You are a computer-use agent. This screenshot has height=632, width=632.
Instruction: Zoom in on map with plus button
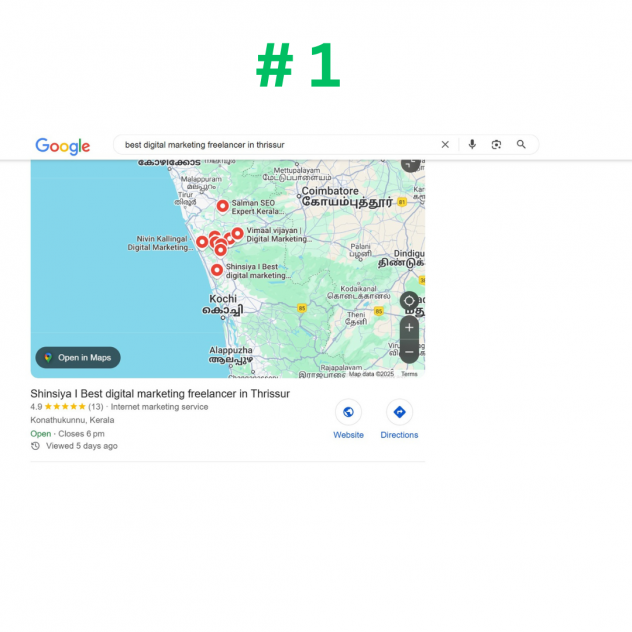409,328
